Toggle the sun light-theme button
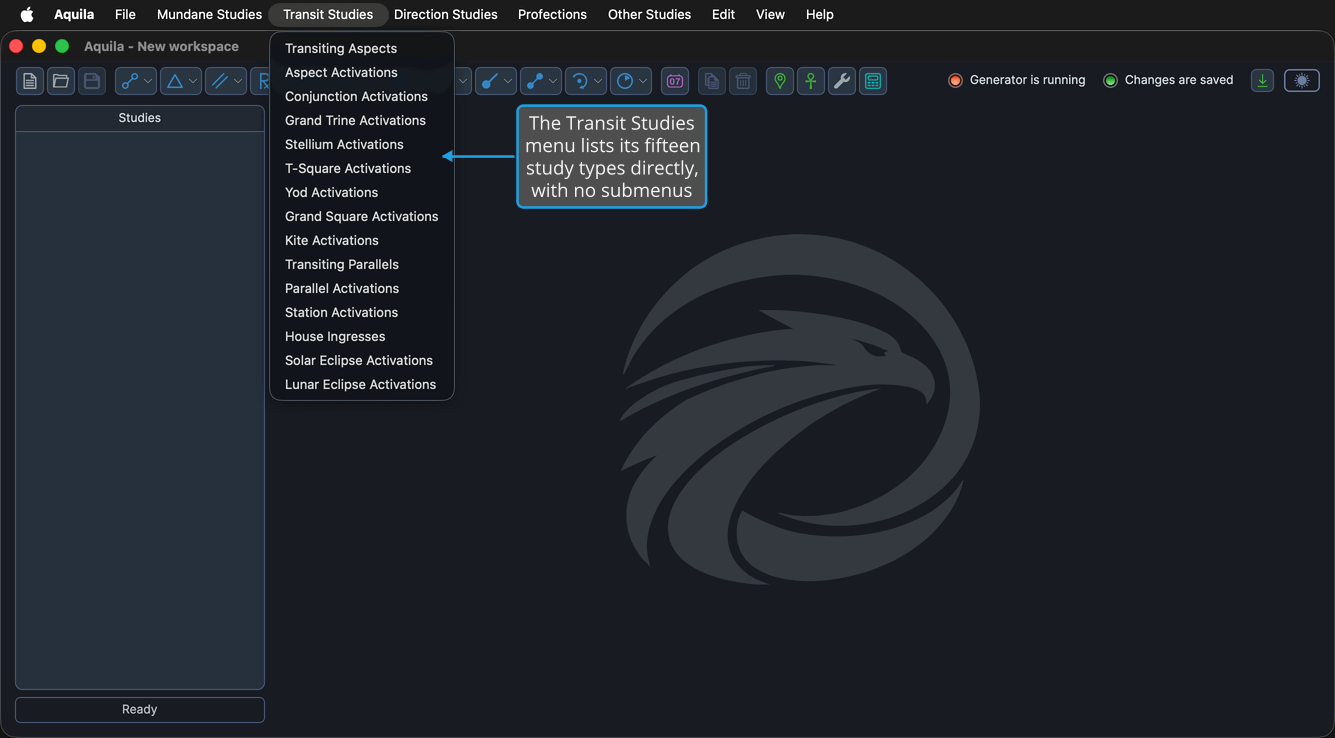 (1302, 81)
